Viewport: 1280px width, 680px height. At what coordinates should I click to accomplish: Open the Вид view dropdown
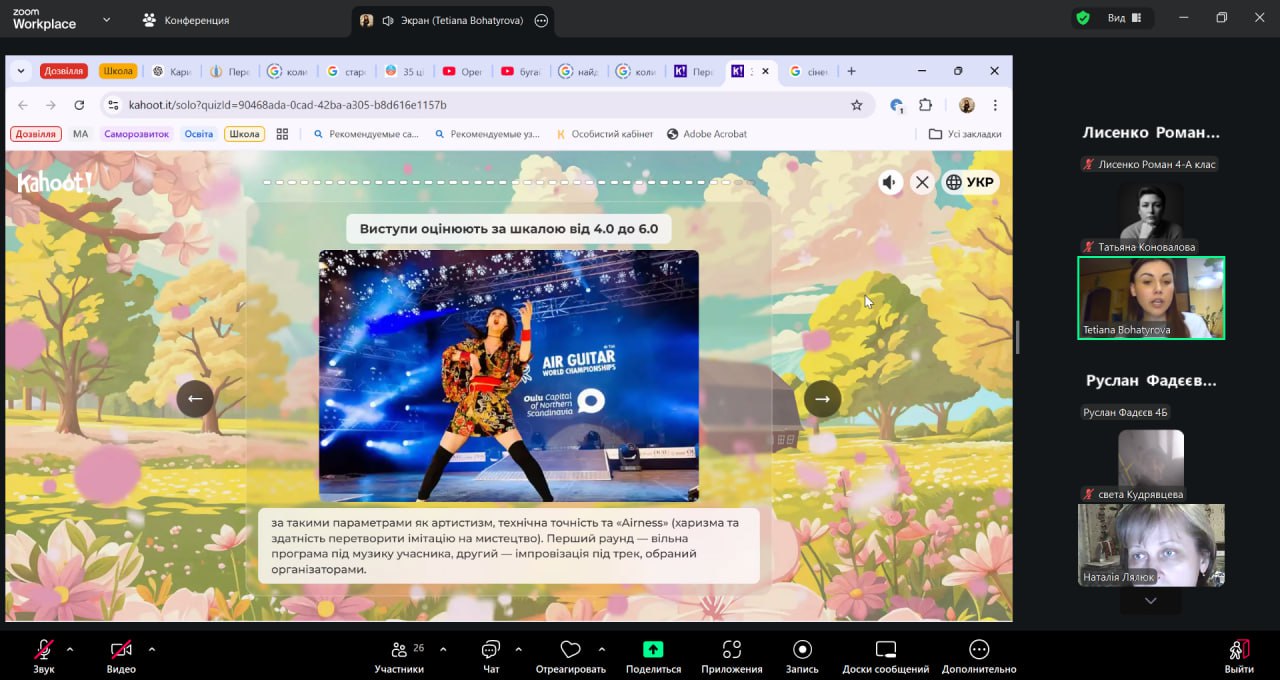1114,18
